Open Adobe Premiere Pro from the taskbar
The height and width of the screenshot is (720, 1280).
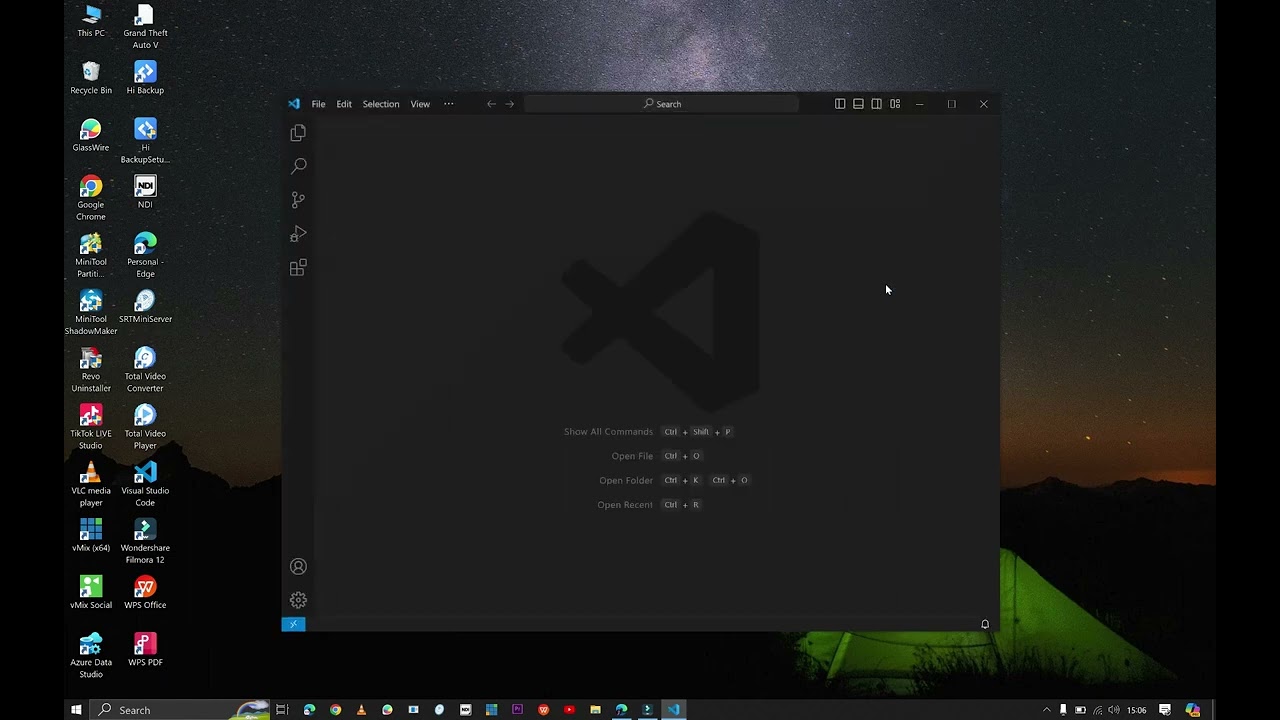[x=517, y=710]
